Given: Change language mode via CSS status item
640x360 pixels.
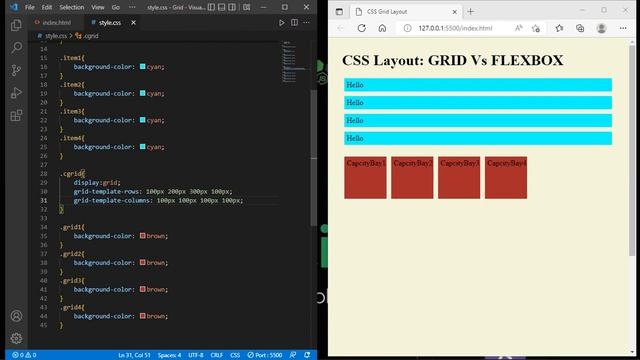Looking at the screenshot, I should 235,355.
